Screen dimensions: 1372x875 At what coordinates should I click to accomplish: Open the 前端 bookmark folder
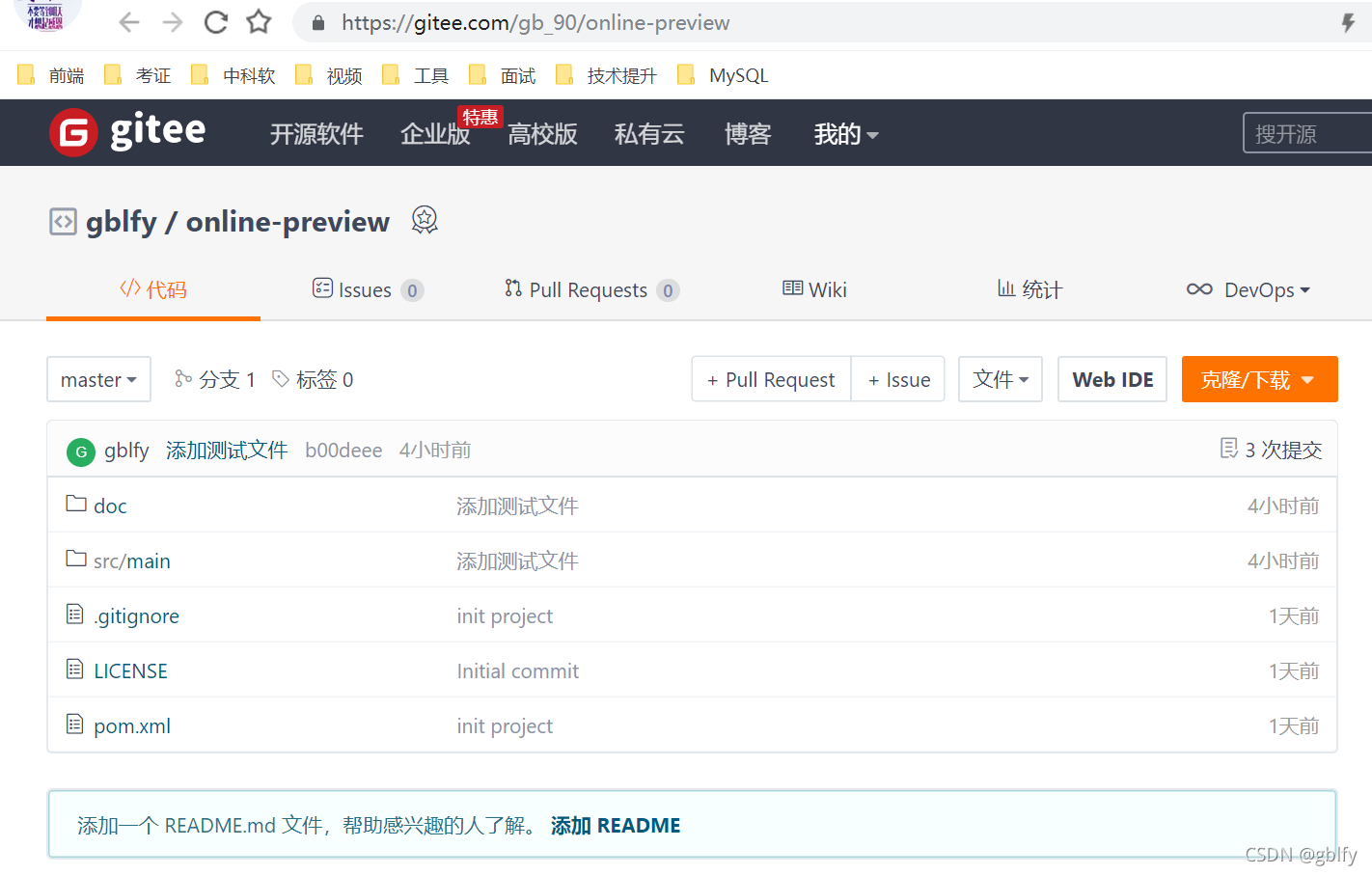[51, 75]
